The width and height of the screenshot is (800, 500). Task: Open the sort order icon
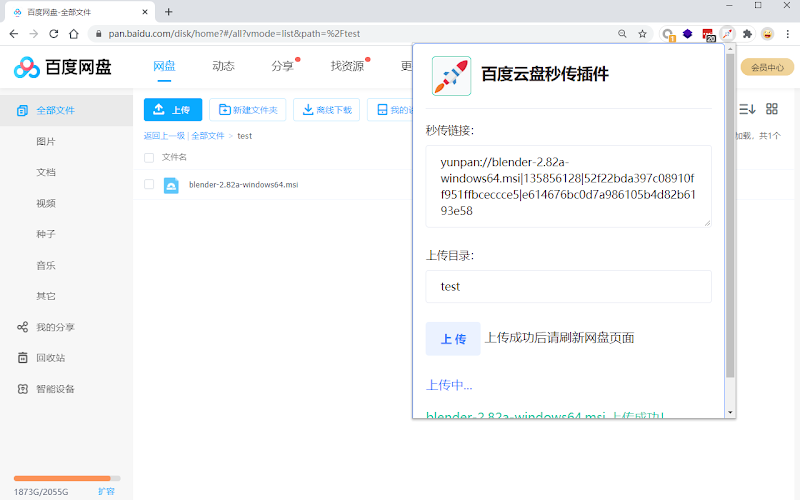pyautogui.click(x=747, y=109)
